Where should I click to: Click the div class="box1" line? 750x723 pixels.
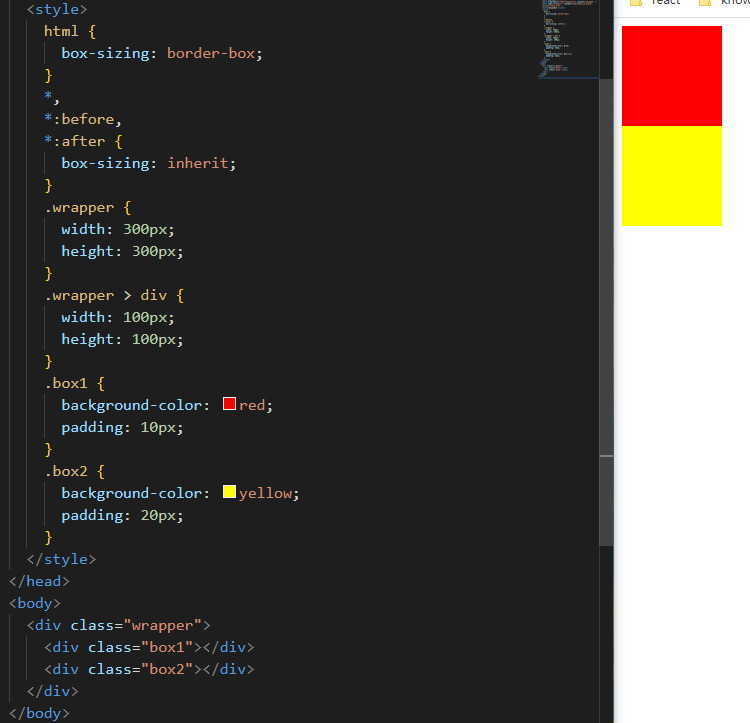(149, 647)
